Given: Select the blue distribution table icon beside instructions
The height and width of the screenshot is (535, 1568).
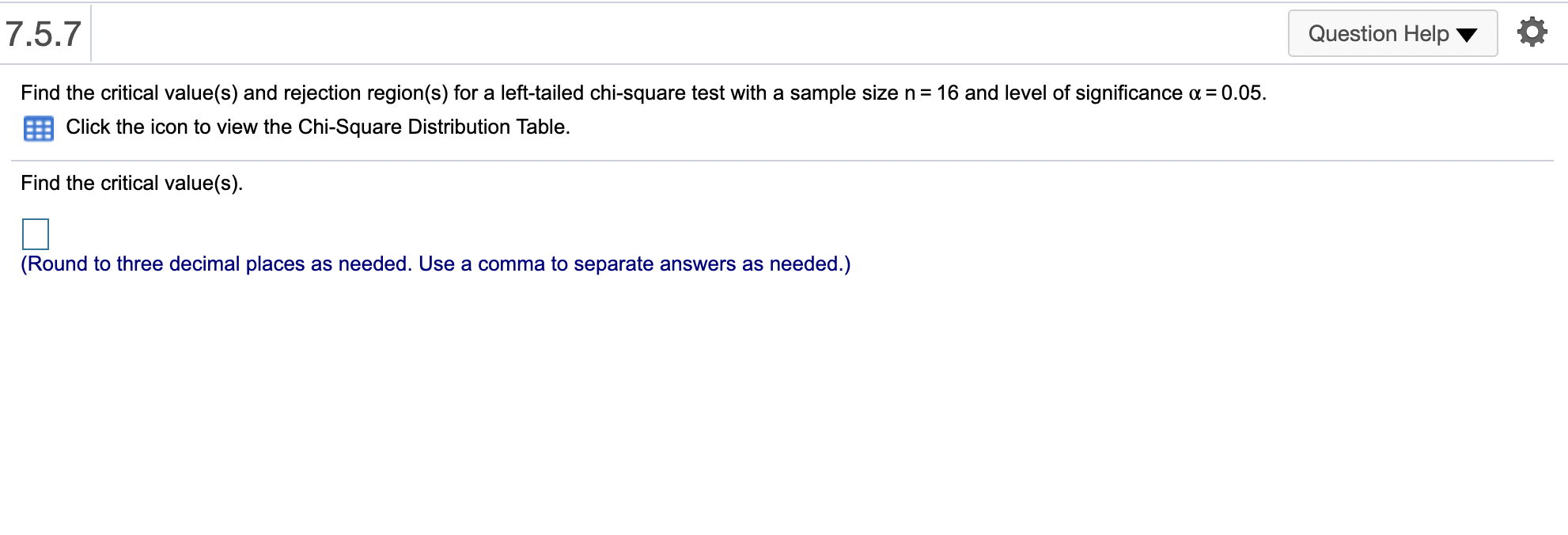Looking at the screenshot, I should click(38, 127).
